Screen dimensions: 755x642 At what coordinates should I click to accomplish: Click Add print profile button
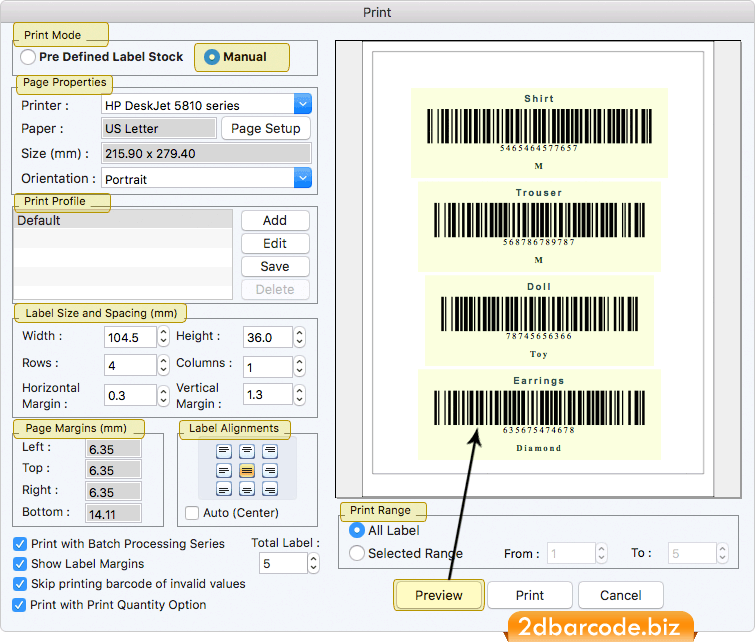click(x=275, y=221)
